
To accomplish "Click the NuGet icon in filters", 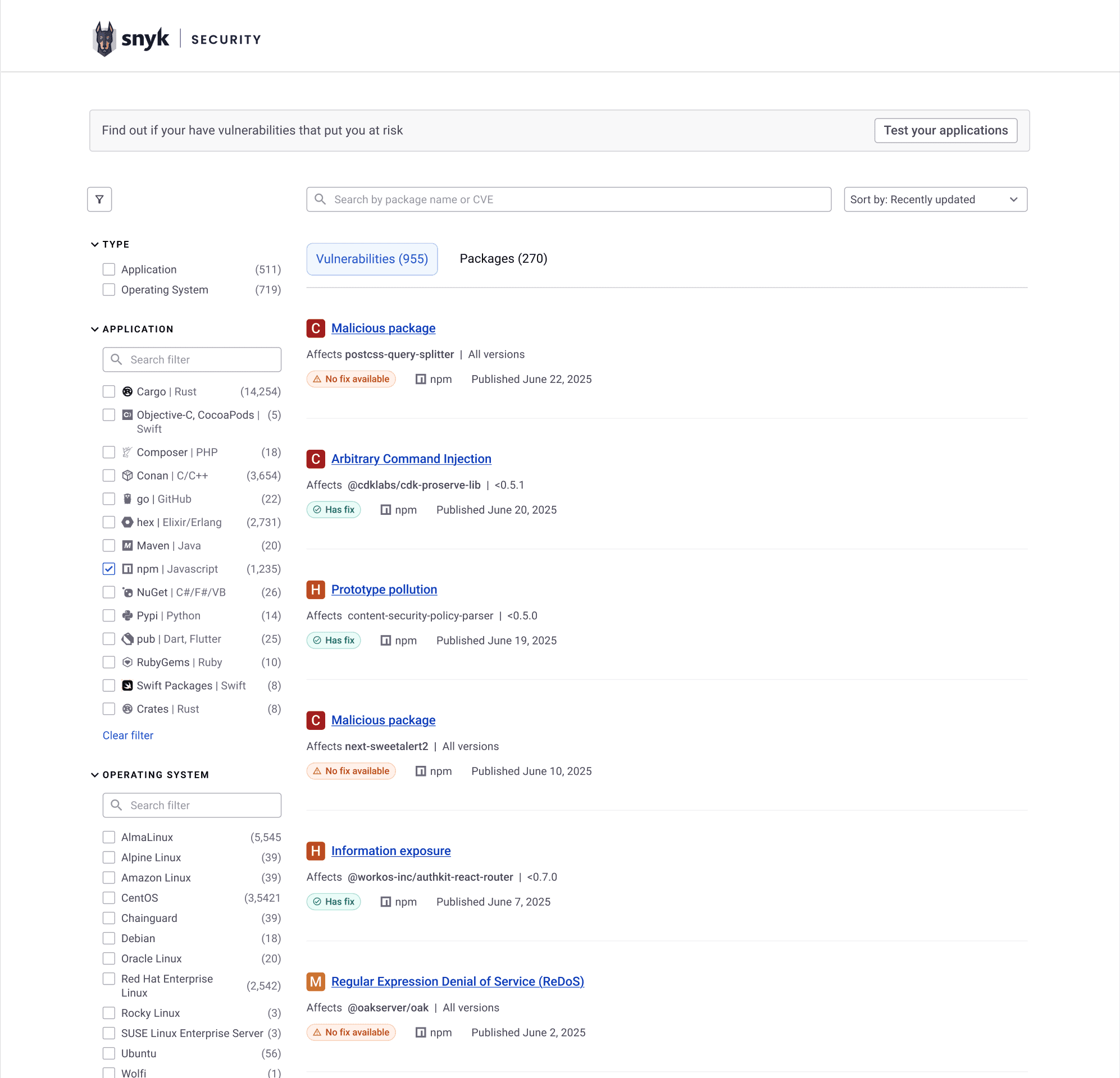I will tap(128, 592).
